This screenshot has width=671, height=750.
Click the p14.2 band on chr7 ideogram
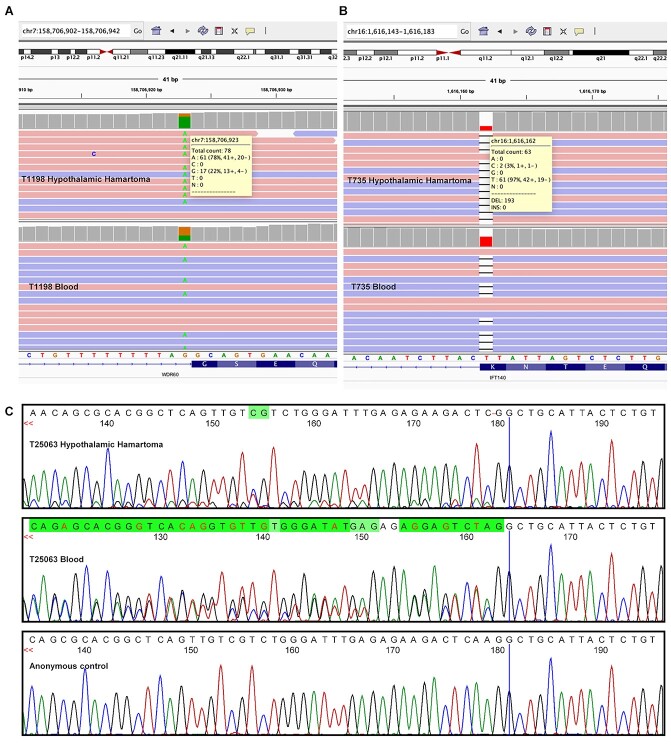27,52
